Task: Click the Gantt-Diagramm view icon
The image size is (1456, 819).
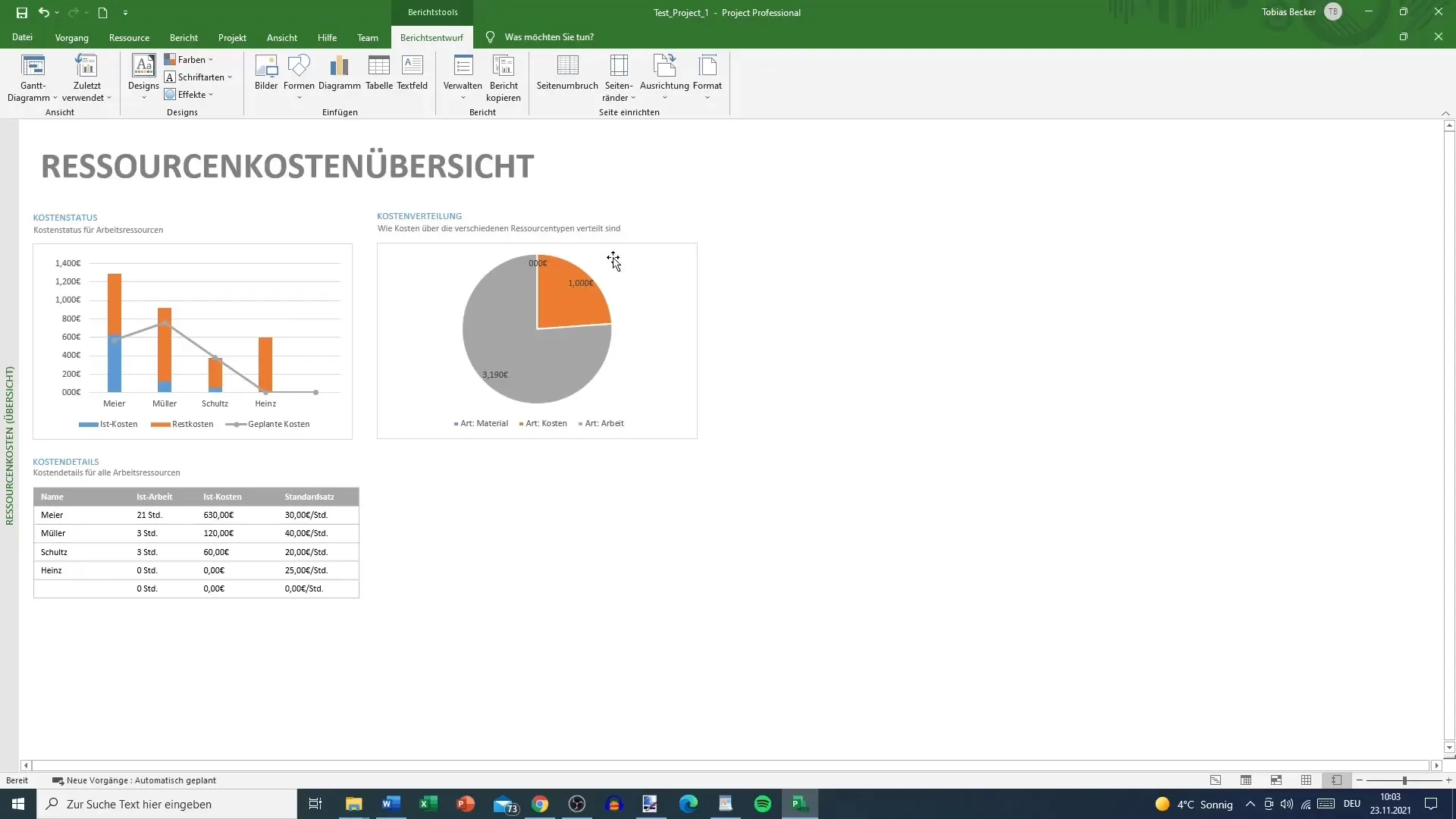Action: pyautogui.click(x=33, y=66)
